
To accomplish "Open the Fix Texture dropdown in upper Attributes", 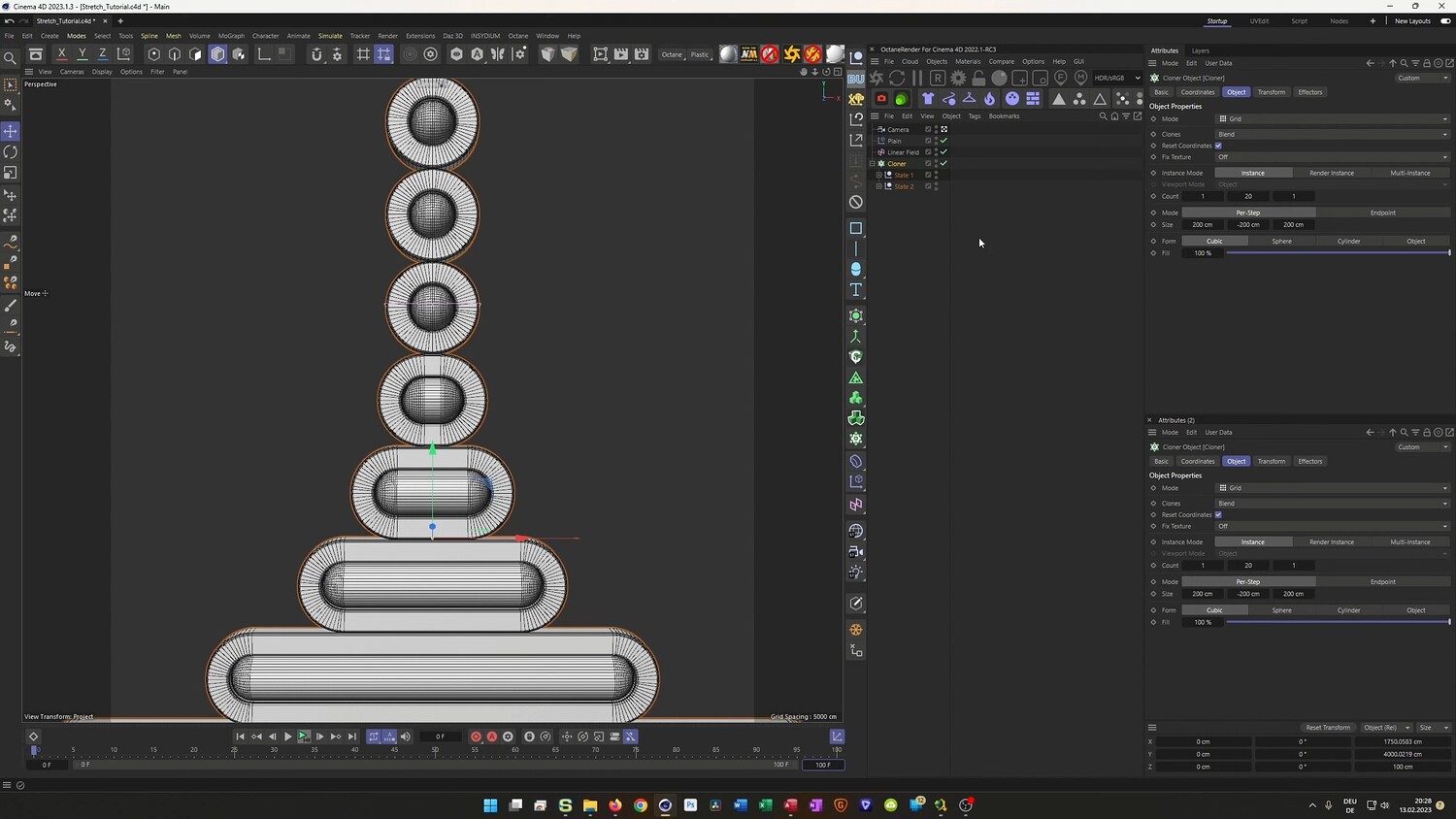I will point(1334,157).
